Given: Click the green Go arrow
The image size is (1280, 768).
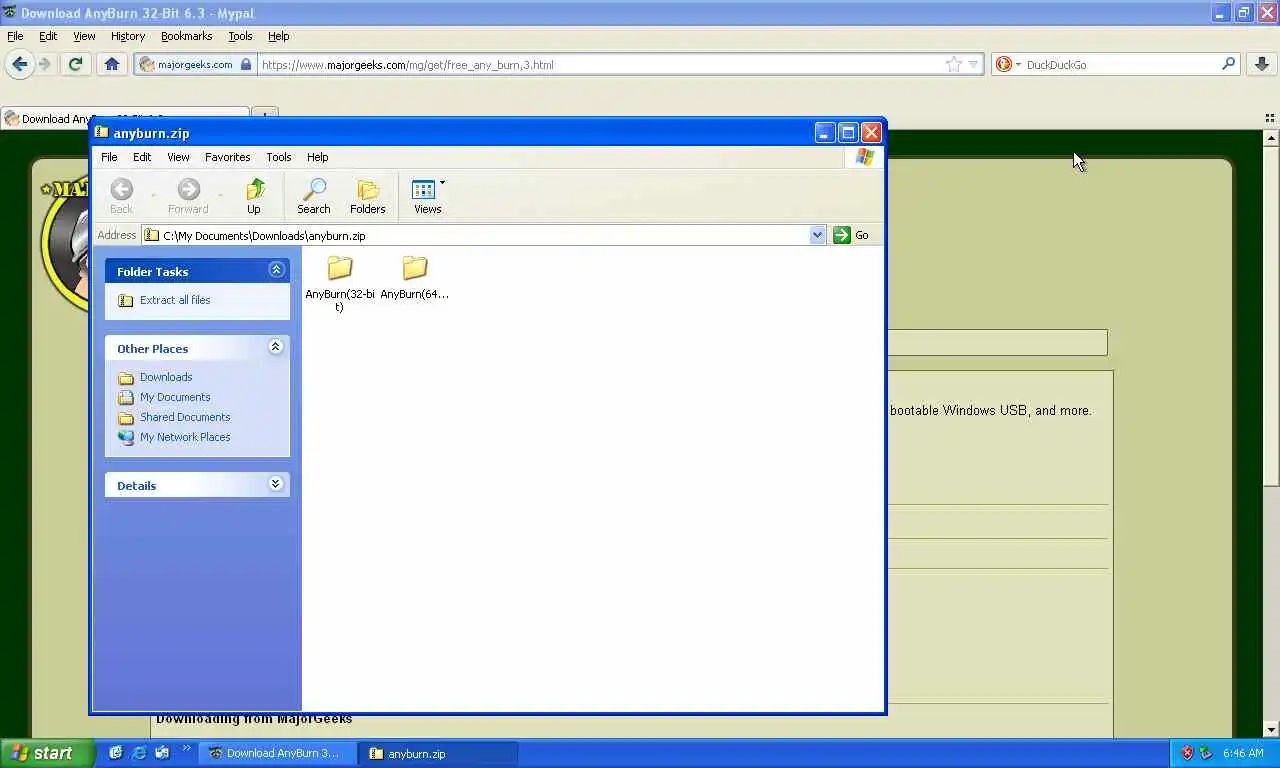Looking at the screenshot, I should (842, 235).
